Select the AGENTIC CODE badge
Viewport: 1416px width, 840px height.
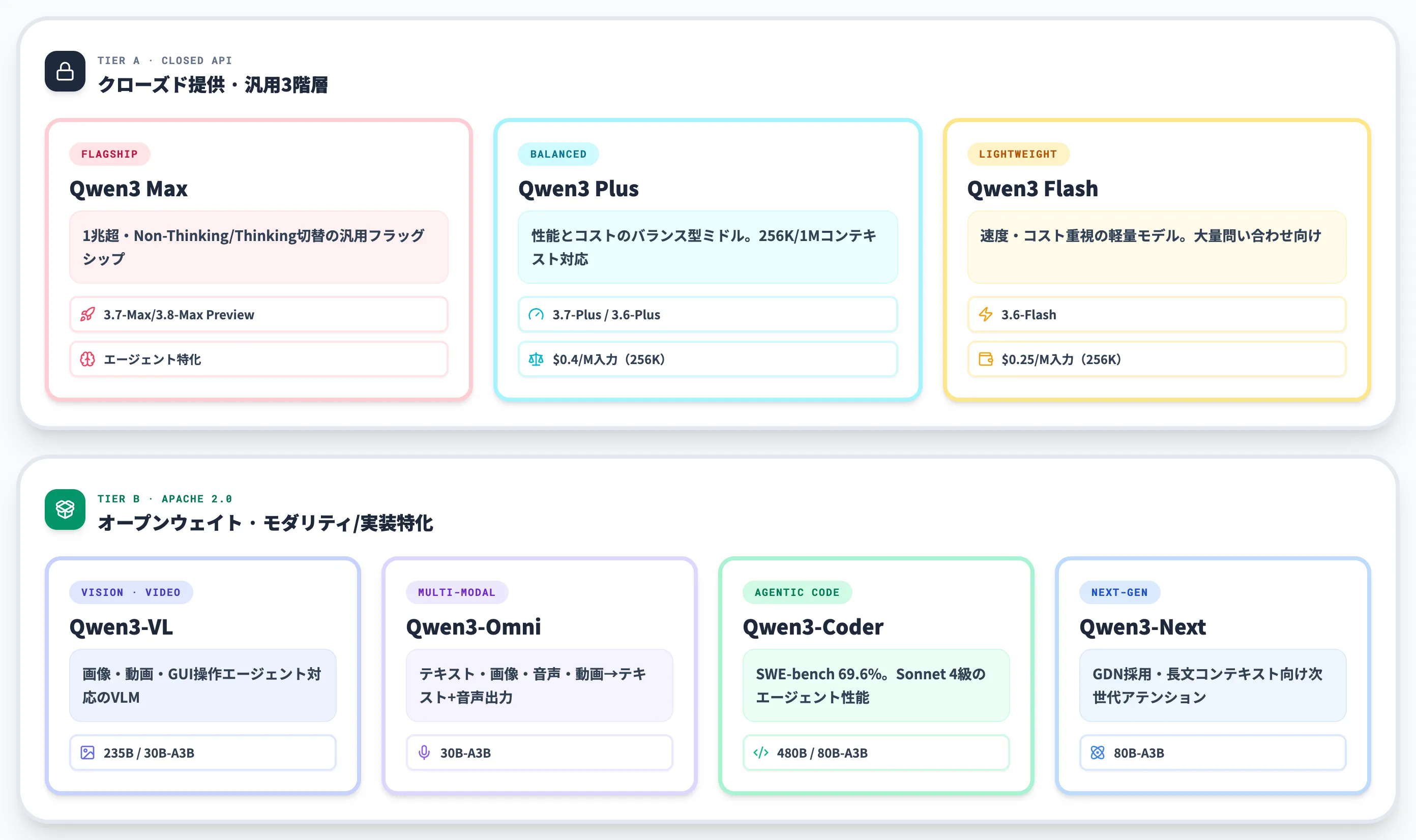tap(797, 593)
